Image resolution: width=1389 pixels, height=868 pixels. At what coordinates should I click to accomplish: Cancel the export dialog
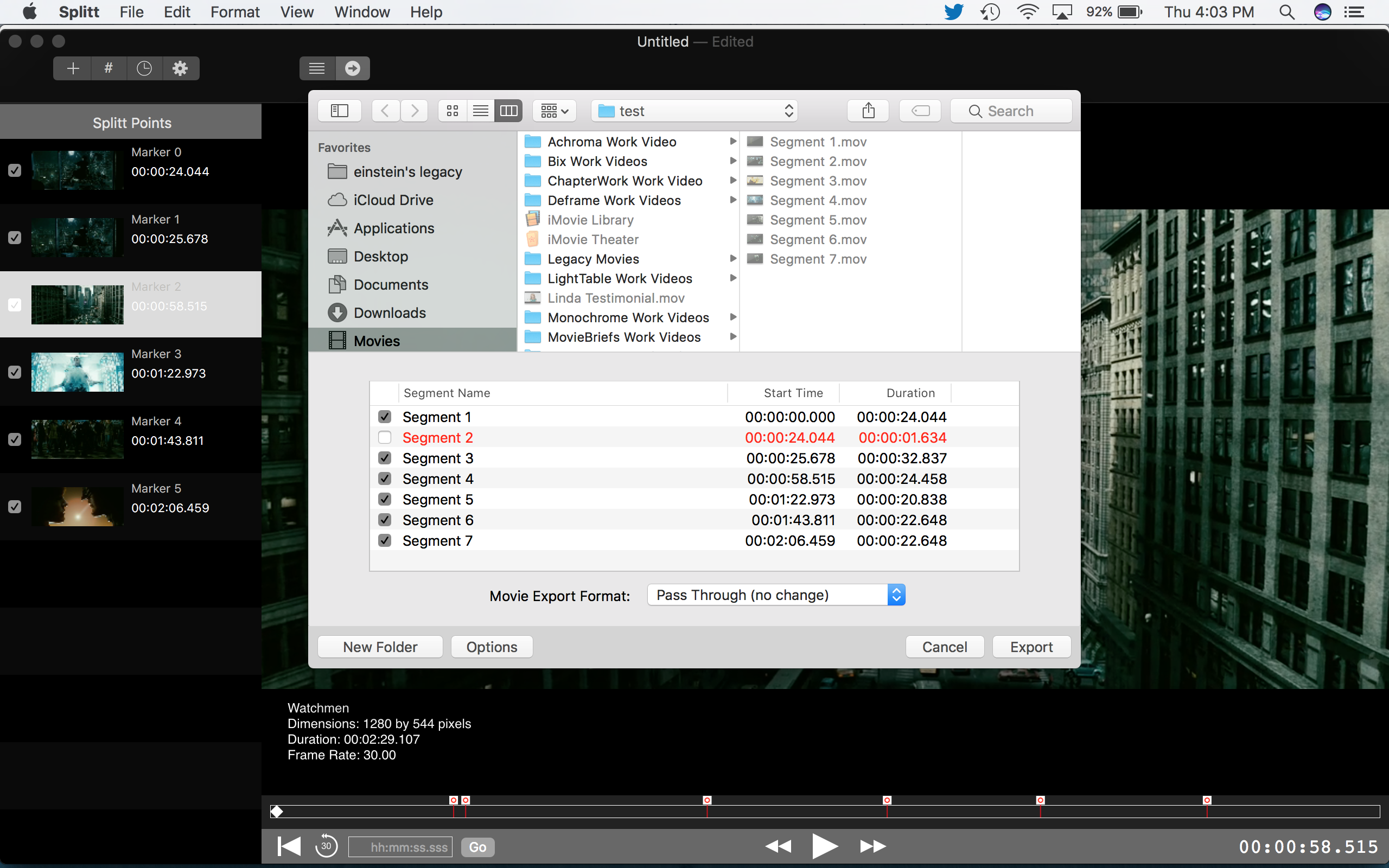pos(944,647)
